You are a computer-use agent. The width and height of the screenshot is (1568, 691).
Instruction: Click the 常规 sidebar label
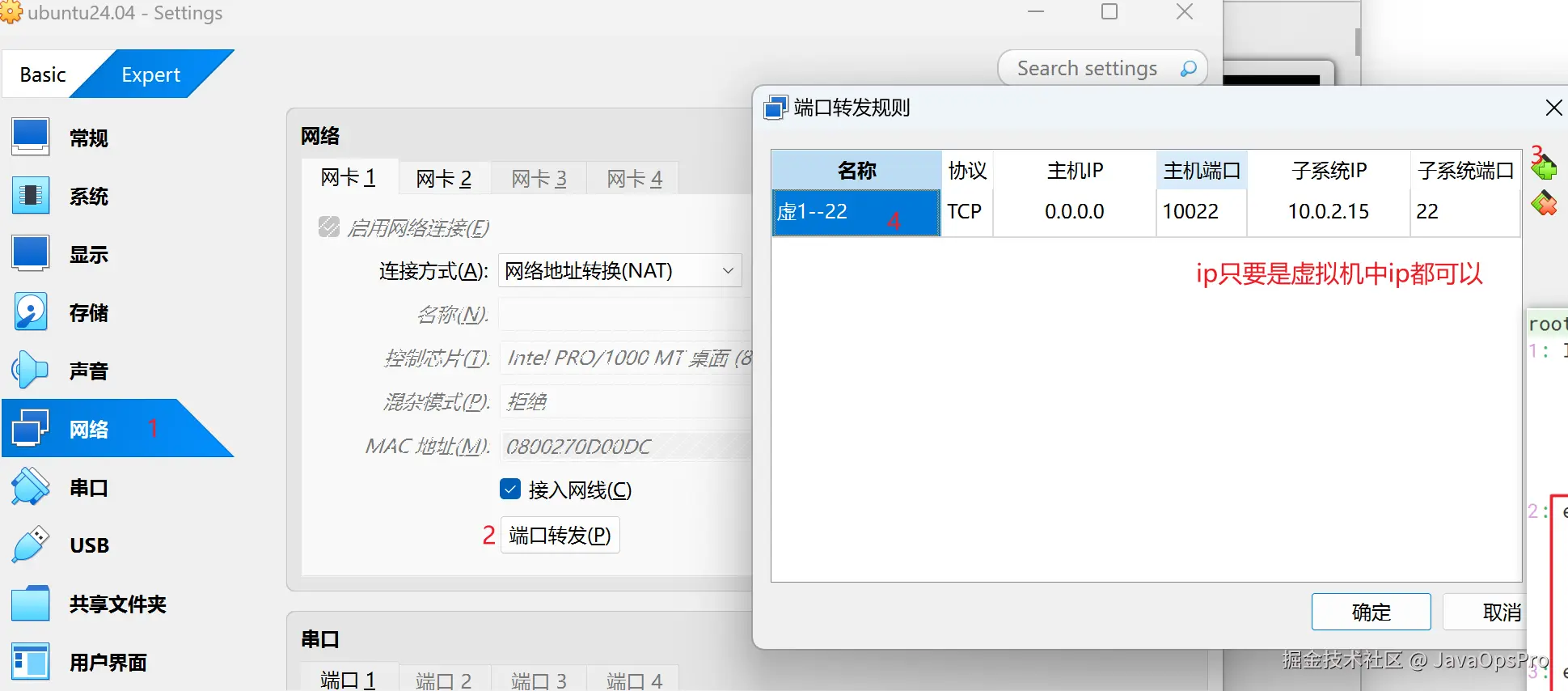89,138
